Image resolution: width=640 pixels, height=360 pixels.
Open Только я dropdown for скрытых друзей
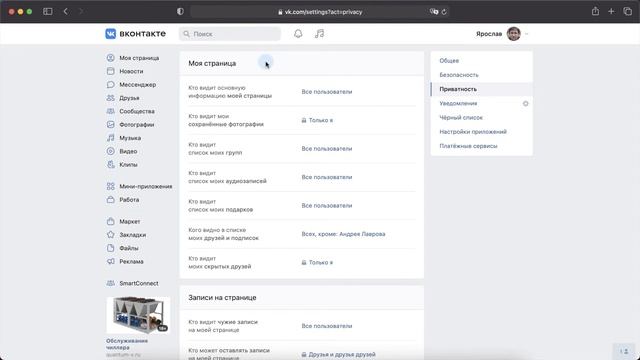pos(317,262)
